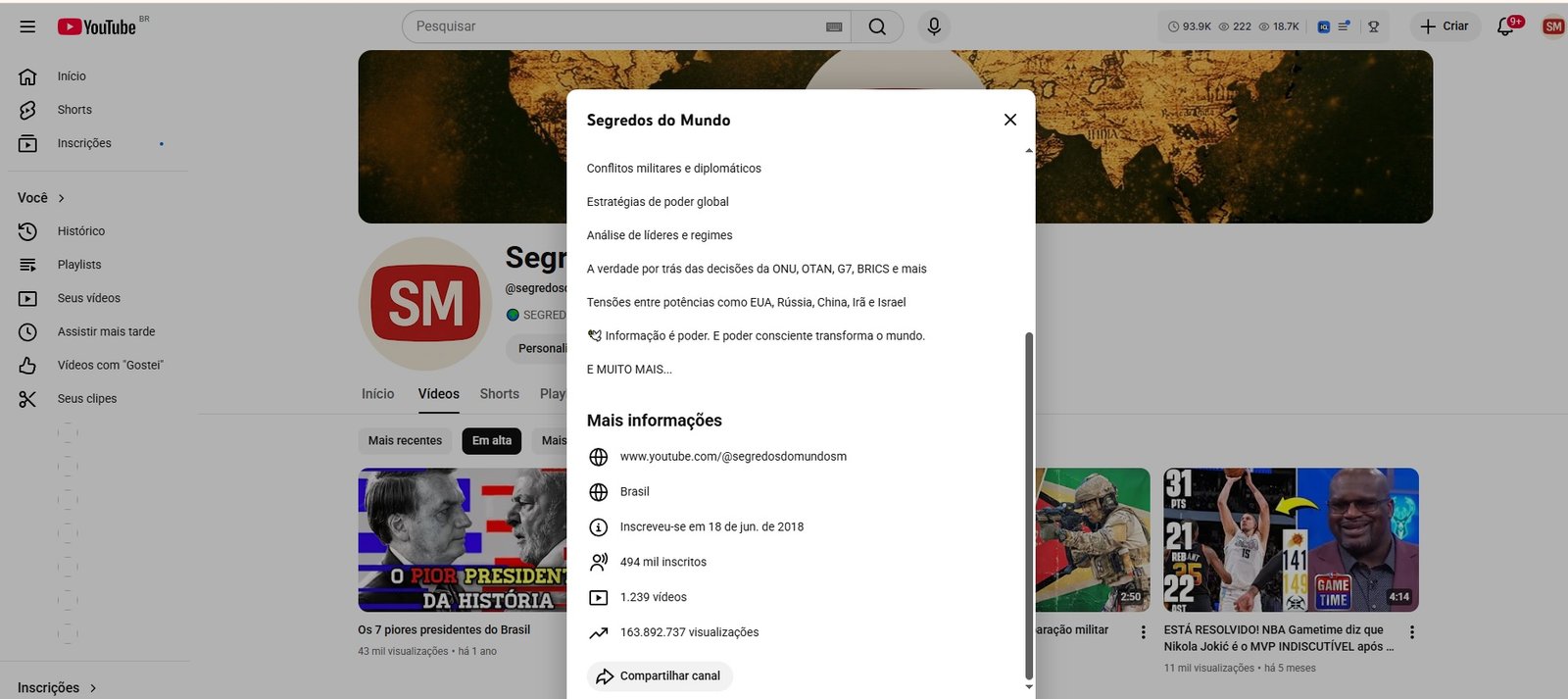Image resolution: width=1568 pixels, height=699 pixels.
Task: Click the 93.9K watch time stat
Action: point(1190,26)
